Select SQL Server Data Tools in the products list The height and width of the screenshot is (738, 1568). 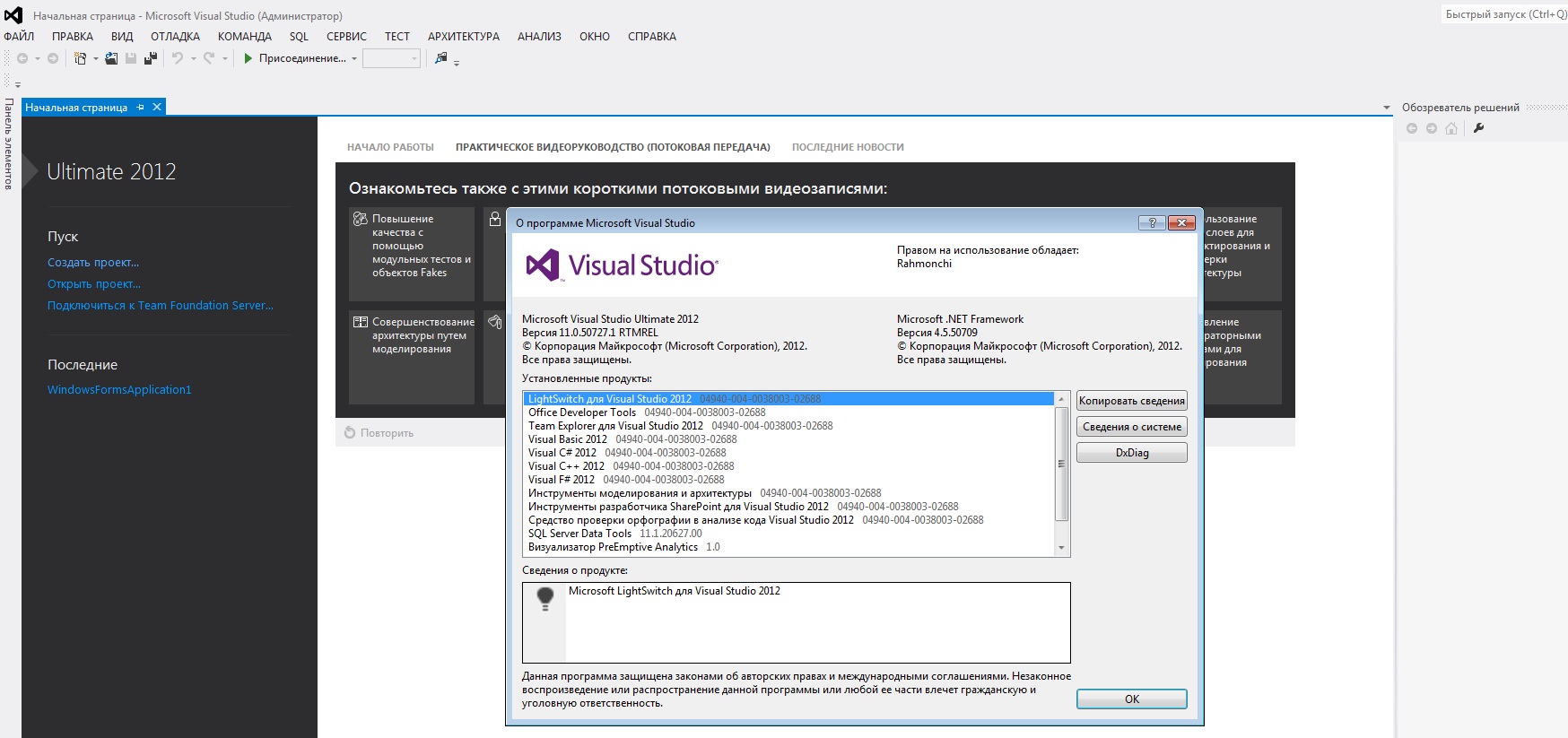point(788,534)
